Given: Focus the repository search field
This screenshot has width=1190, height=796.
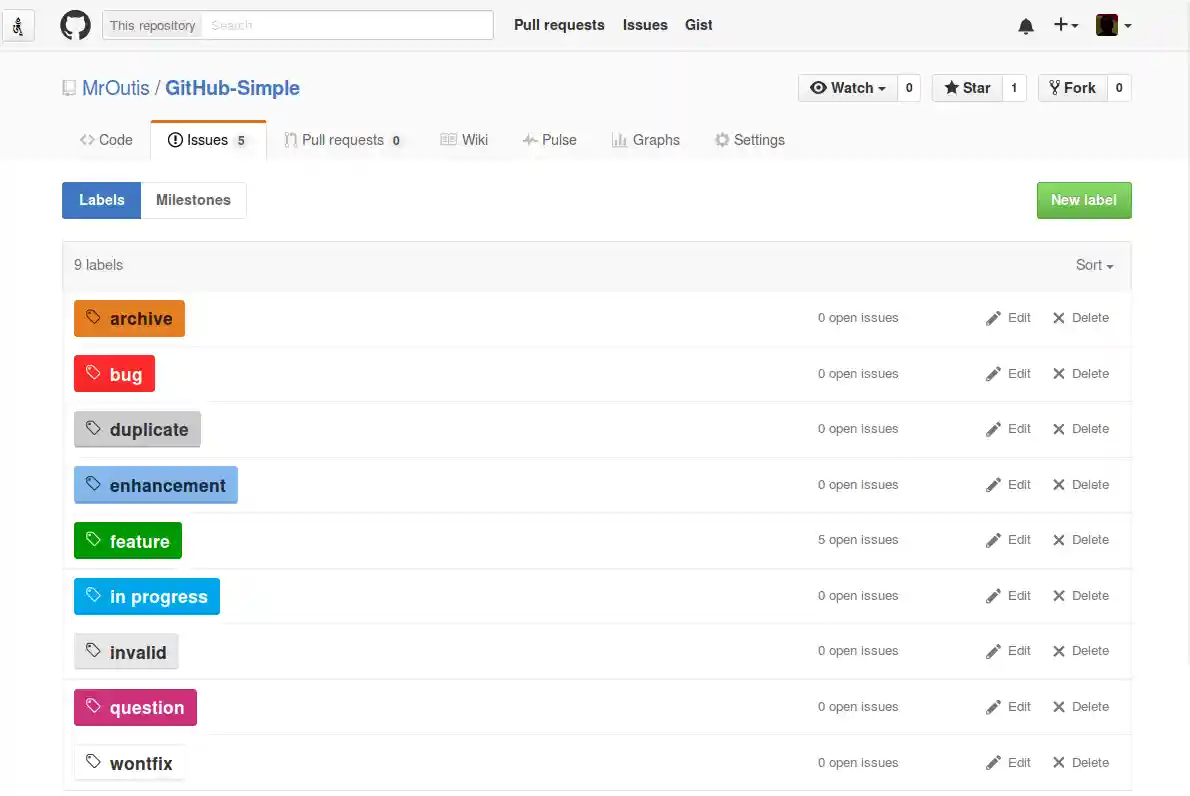Looking at the screenshot, I should 346,26.
